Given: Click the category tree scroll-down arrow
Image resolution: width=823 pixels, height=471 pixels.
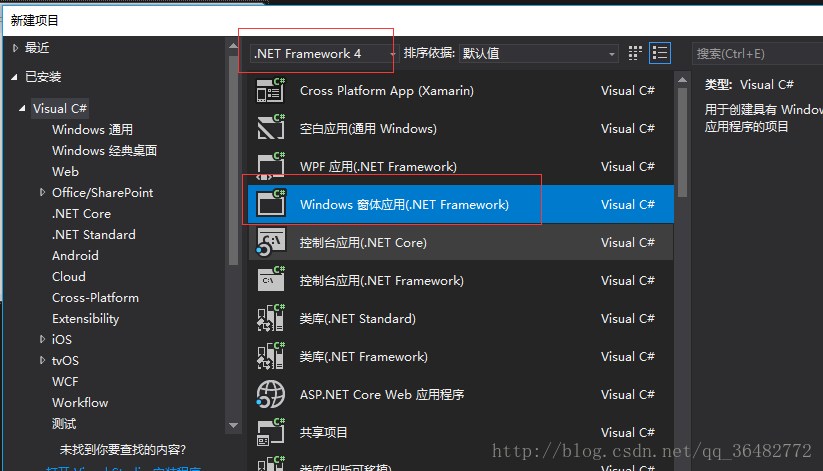Looking at the screenshot, I should pos(234,425).
